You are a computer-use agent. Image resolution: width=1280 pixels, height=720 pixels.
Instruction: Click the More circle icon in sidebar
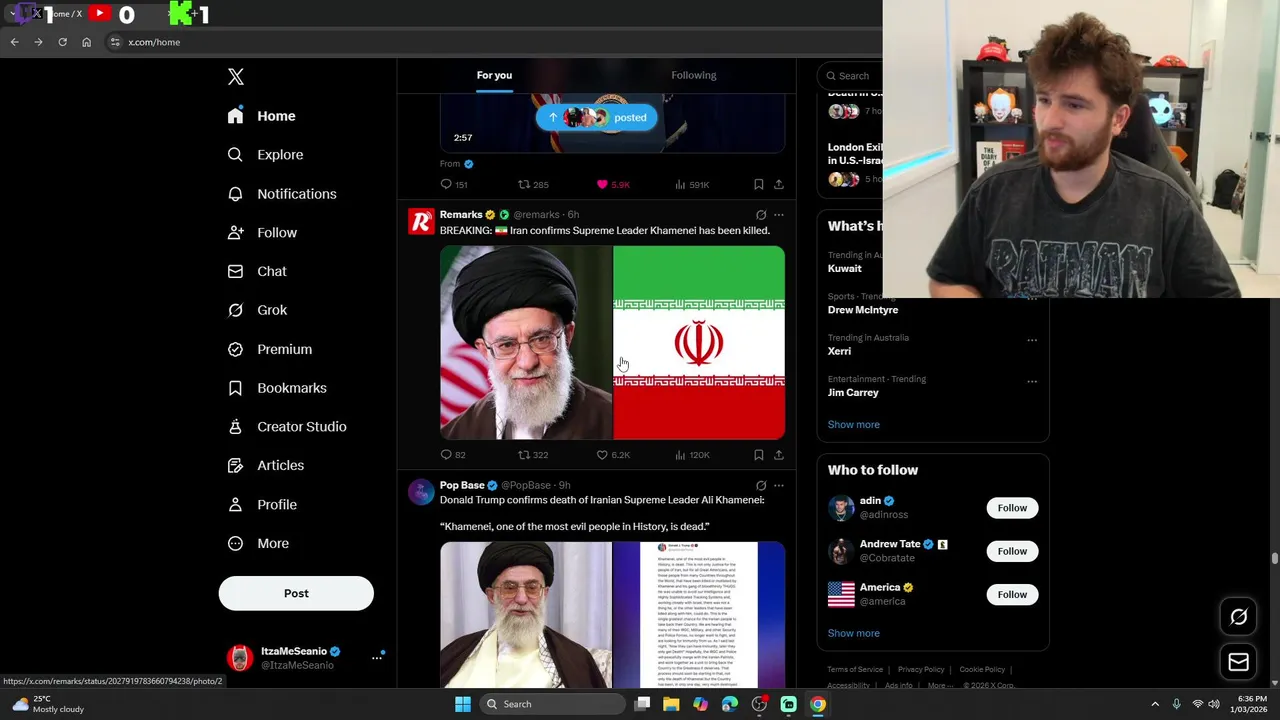[x=235, y=544]
